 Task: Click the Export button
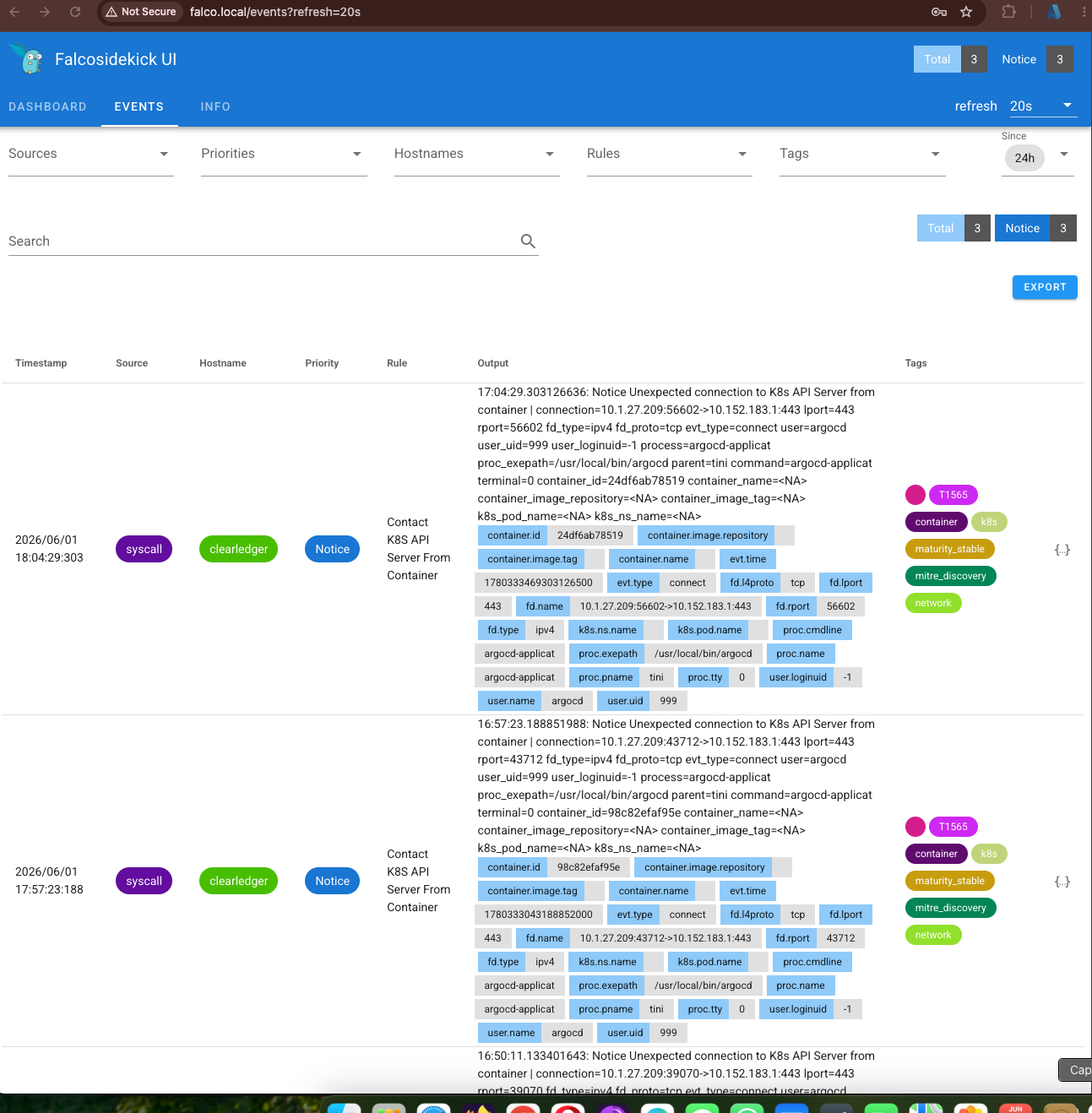tap(1045, 287)
